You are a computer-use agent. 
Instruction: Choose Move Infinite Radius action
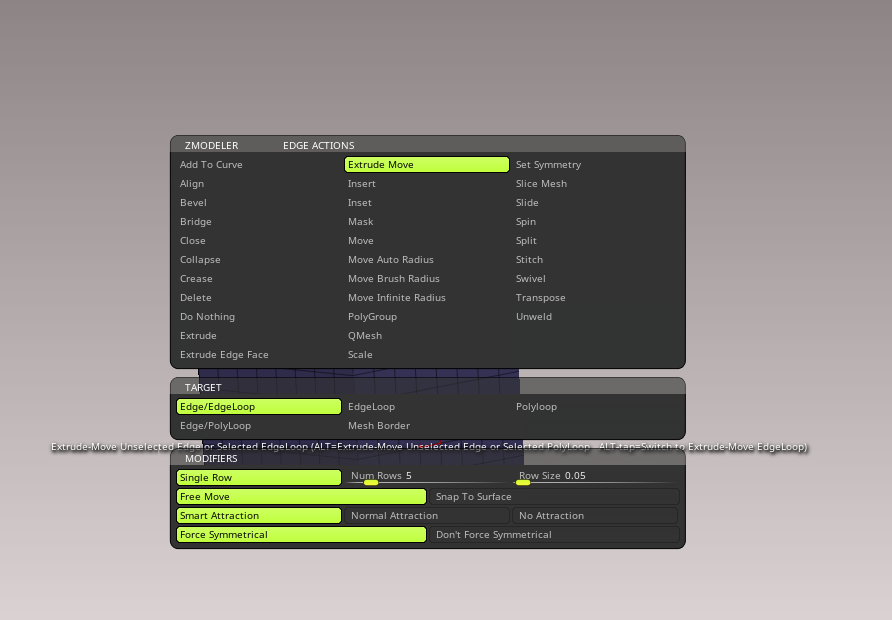tap(397, 297)
